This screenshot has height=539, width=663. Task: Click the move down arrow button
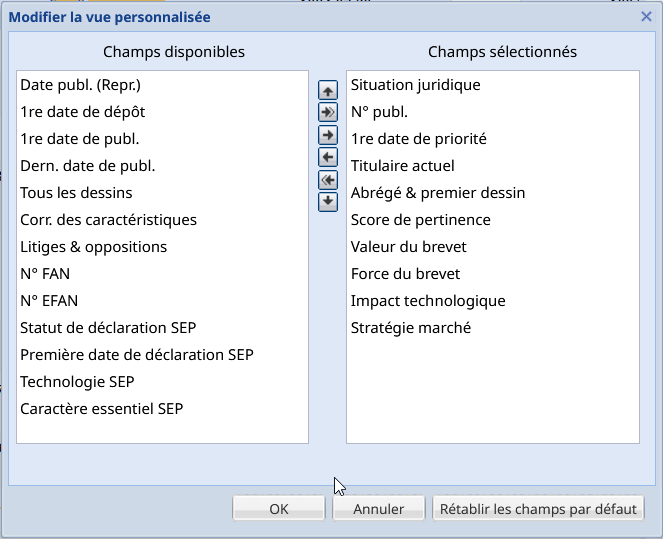(x=327, y=202)
